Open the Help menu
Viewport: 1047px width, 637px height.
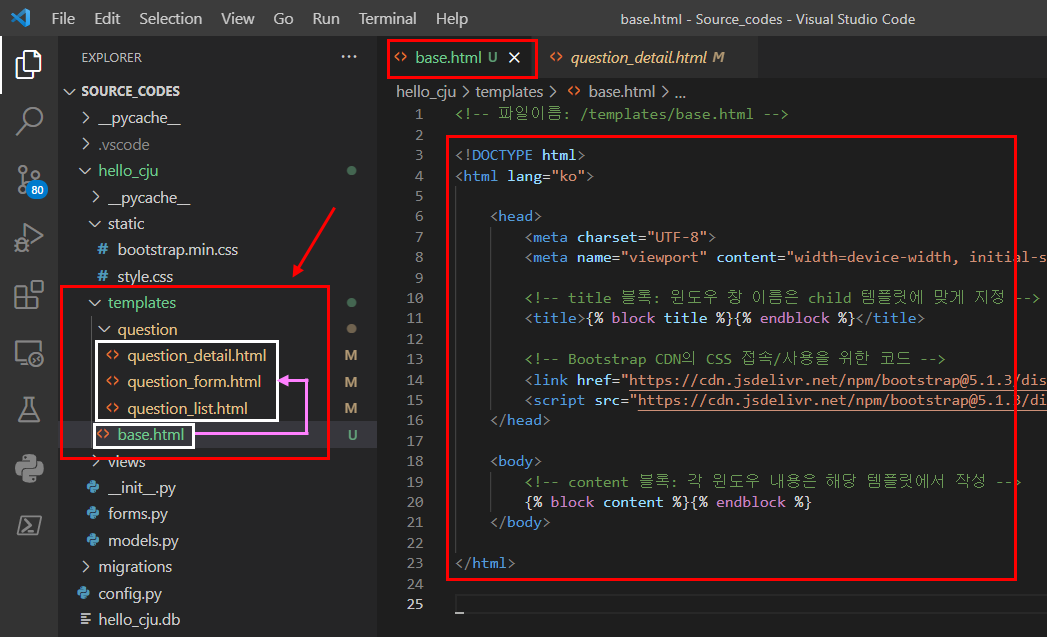tap(451, 19)
